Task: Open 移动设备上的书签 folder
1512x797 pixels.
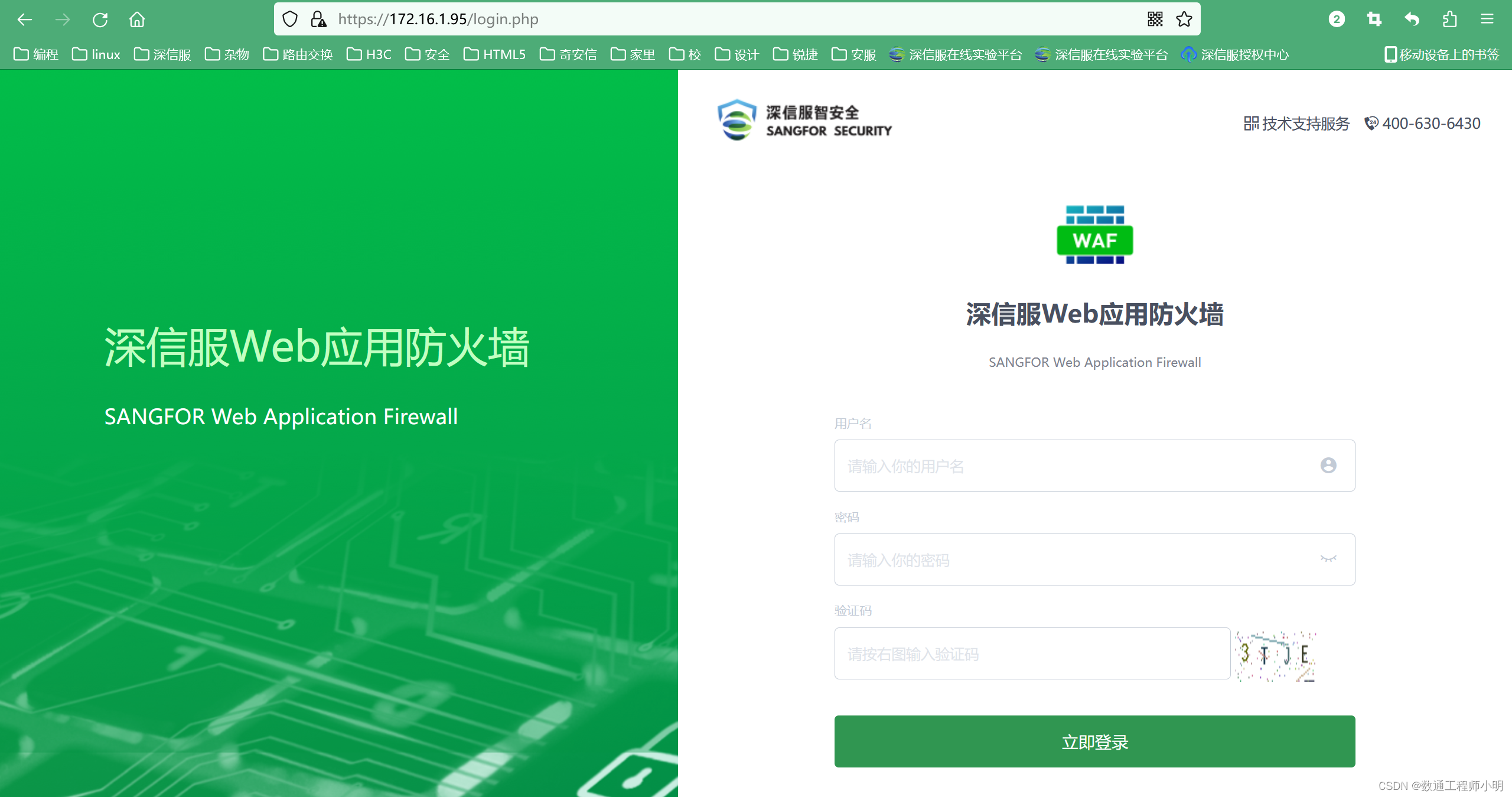Action: pyautogui.click(x=1442, y=54)
